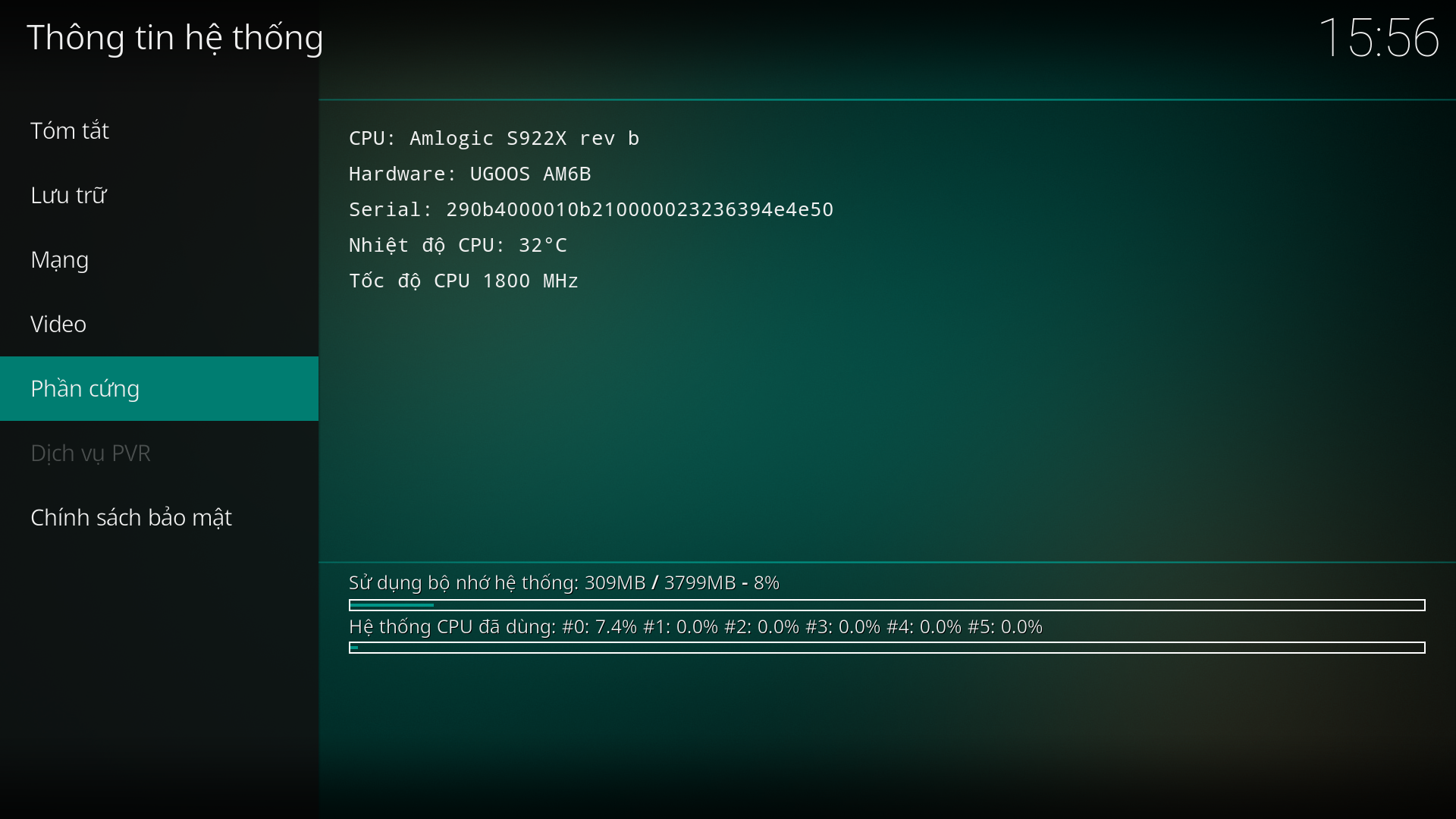Viewport: 1456px width, 819px height.
Task: Click the per-core CPU usage text
Action: [695, 627]
